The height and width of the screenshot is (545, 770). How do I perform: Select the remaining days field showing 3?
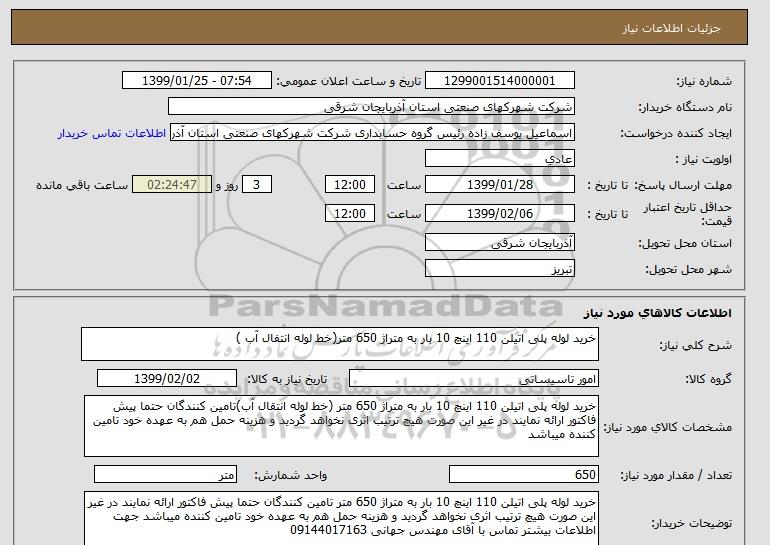coord(256,185)
